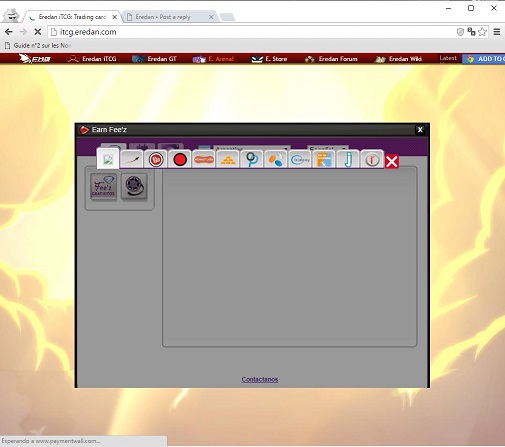Screen dimensions: 505x447
Task: Click the EHQ logo in navbar
Action: [x=35, y=59]
